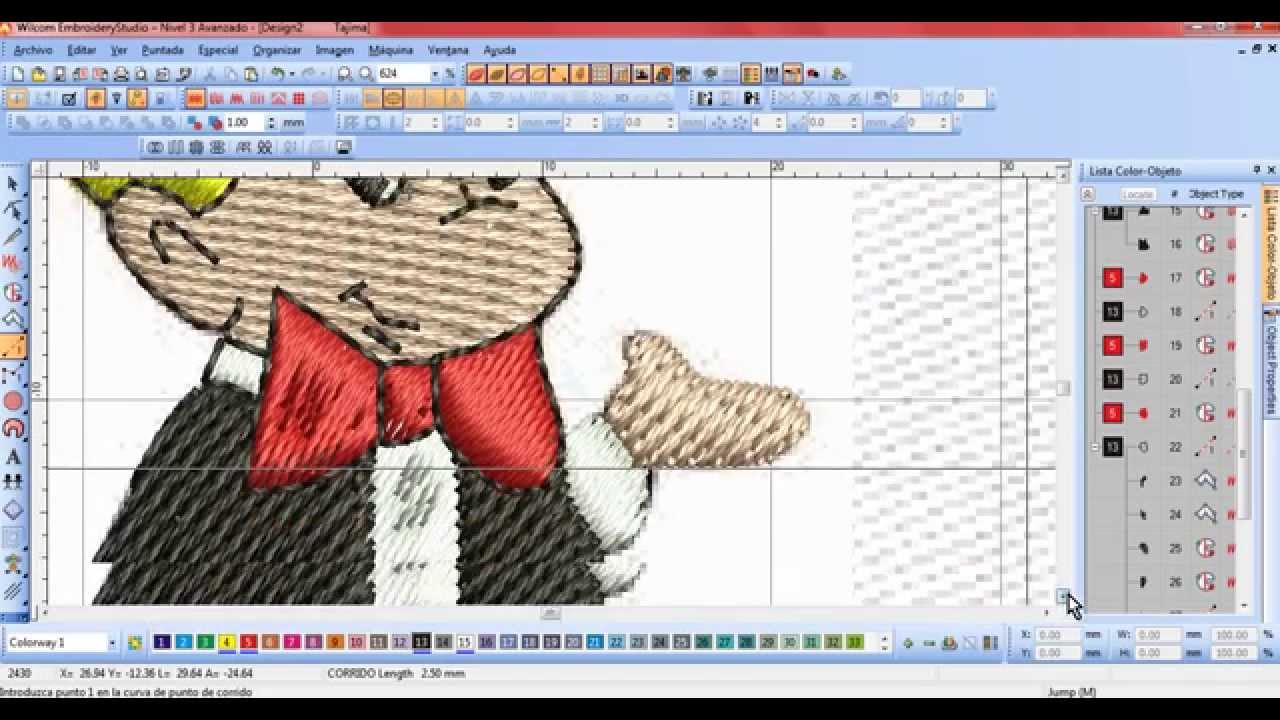Click the red satin stitch type icon
This screenshot has height=720, width=1280.
pyautogui.click(x=195, y=98)
